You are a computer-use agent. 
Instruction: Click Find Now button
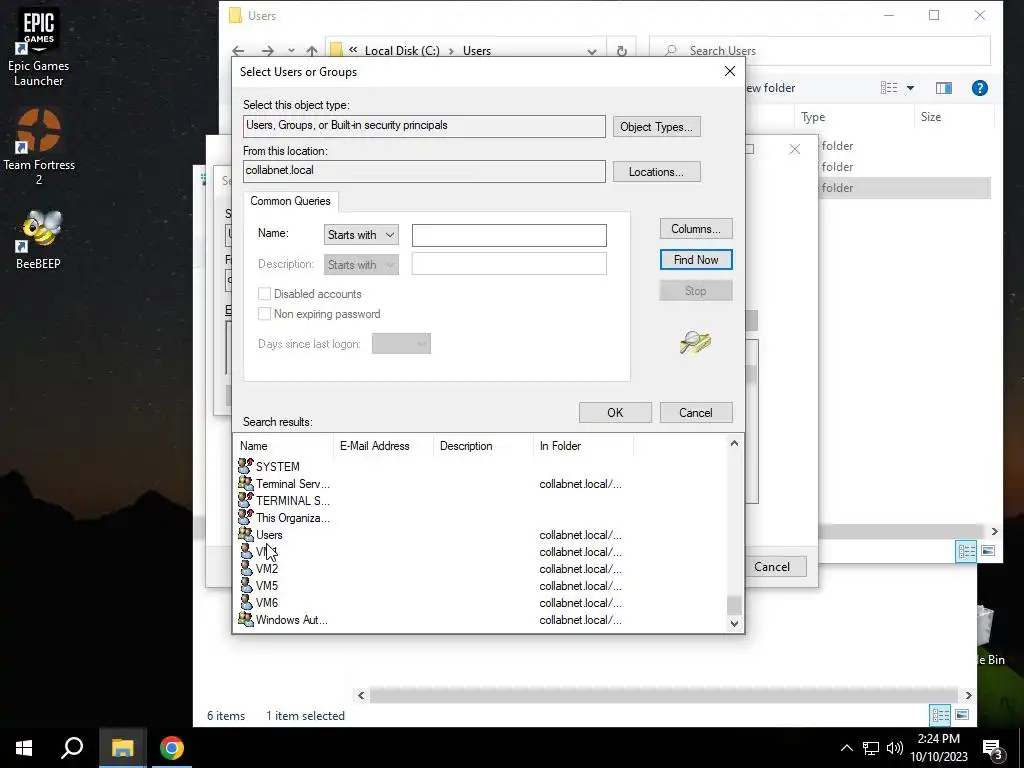pyautogui.click(x=696, y=260)
